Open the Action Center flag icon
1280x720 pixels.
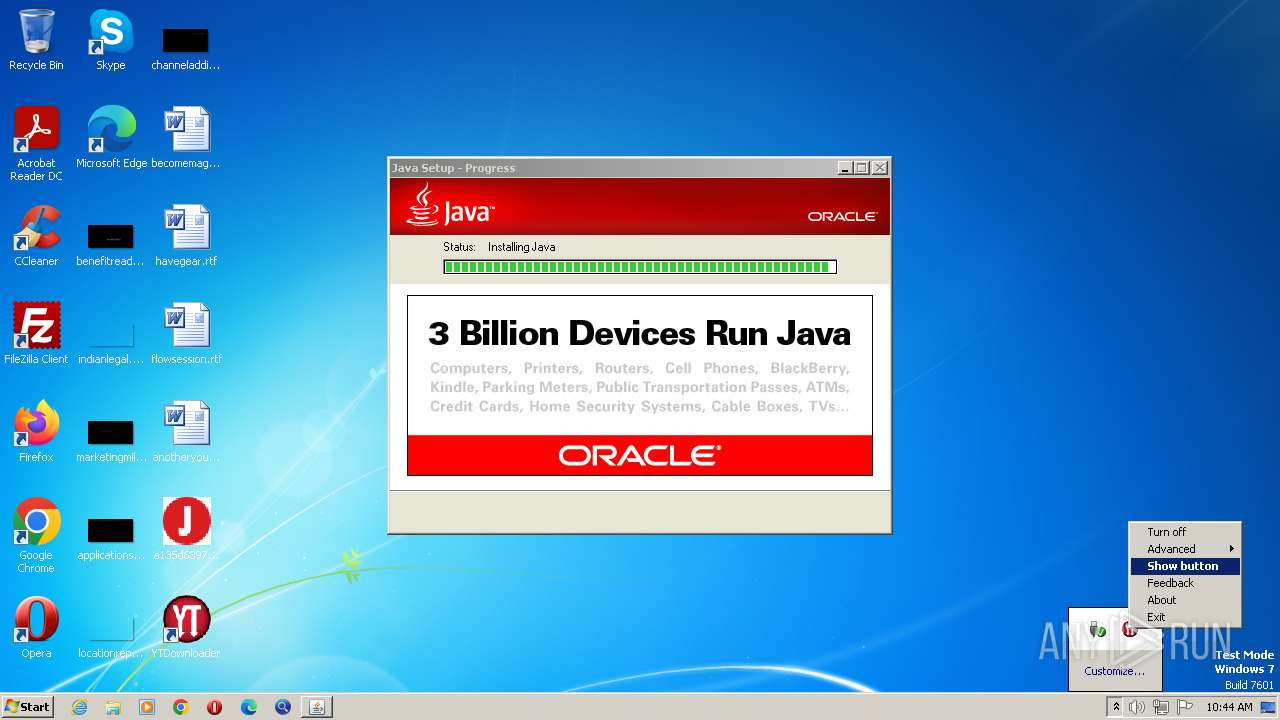(1185, 707)
